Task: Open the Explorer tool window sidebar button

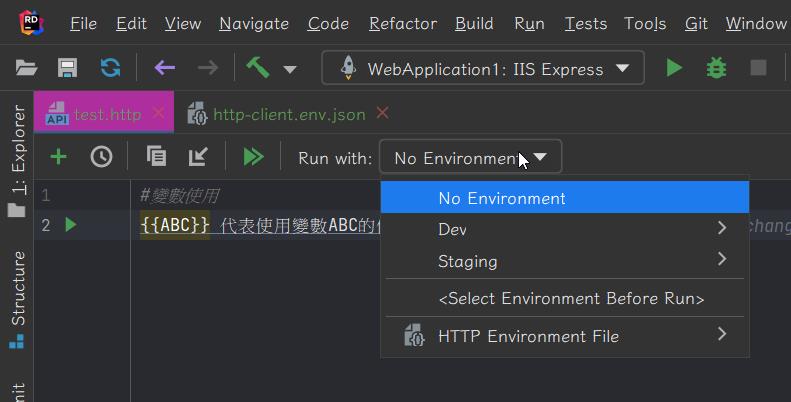Action: click(x=17, y=160)
